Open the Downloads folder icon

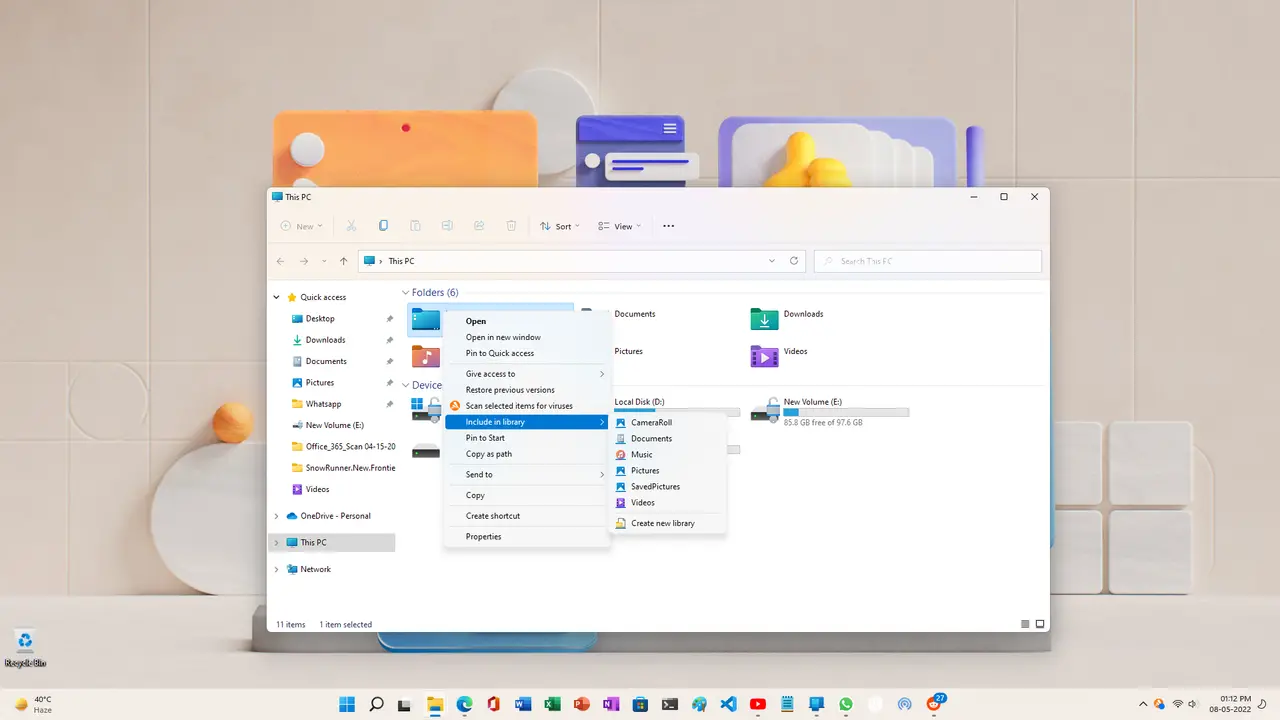(765, 319)
